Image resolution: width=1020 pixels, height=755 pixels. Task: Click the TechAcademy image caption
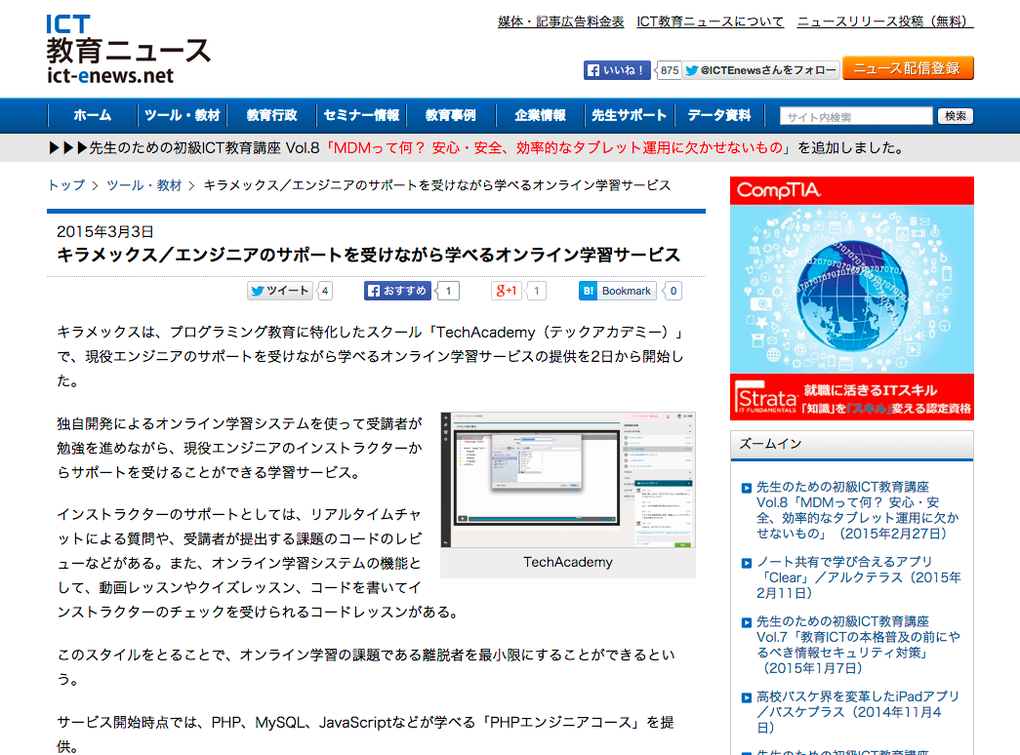point(568,563)
